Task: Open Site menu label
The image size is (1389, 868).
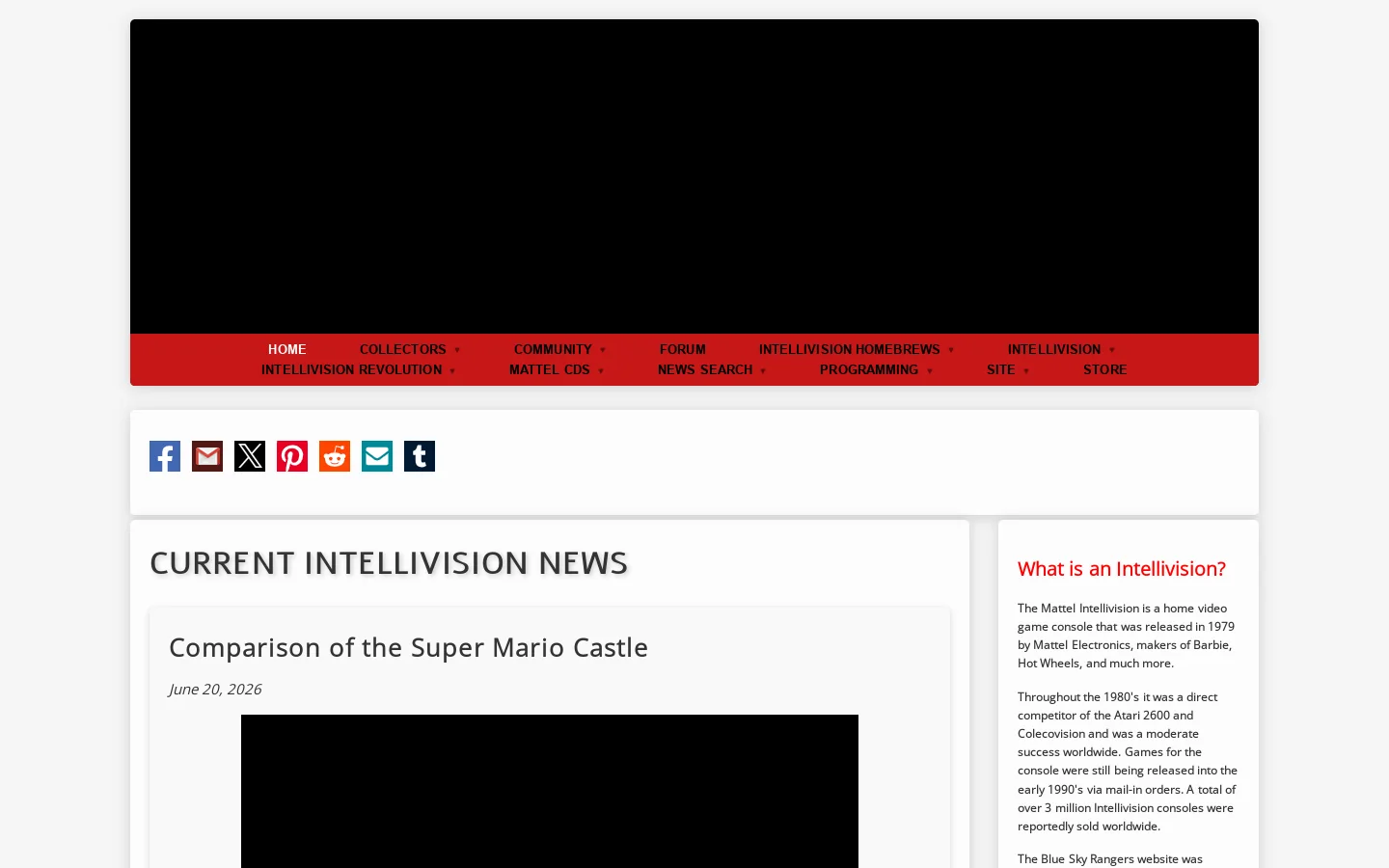Action: (x=1001, y=369)
